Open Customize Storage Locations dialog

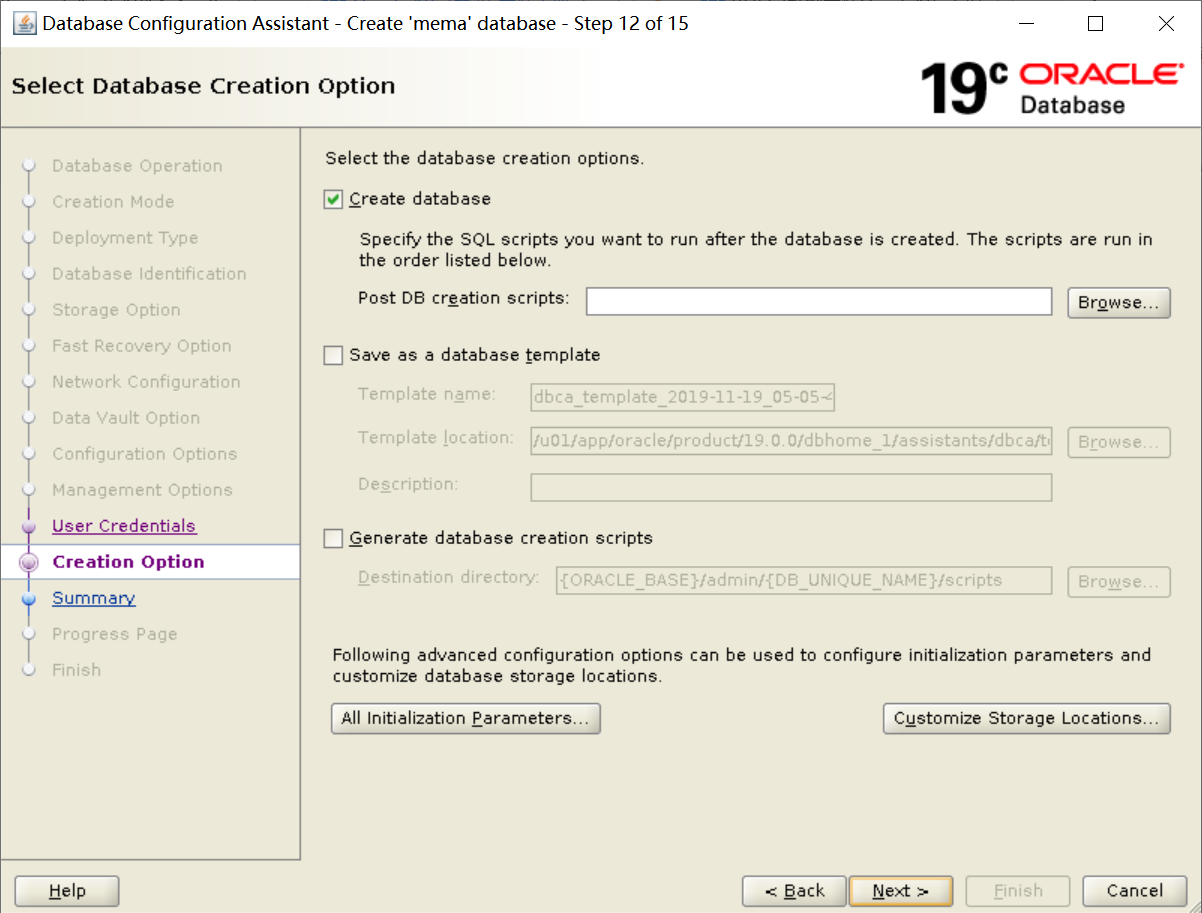click(1026, 718)
